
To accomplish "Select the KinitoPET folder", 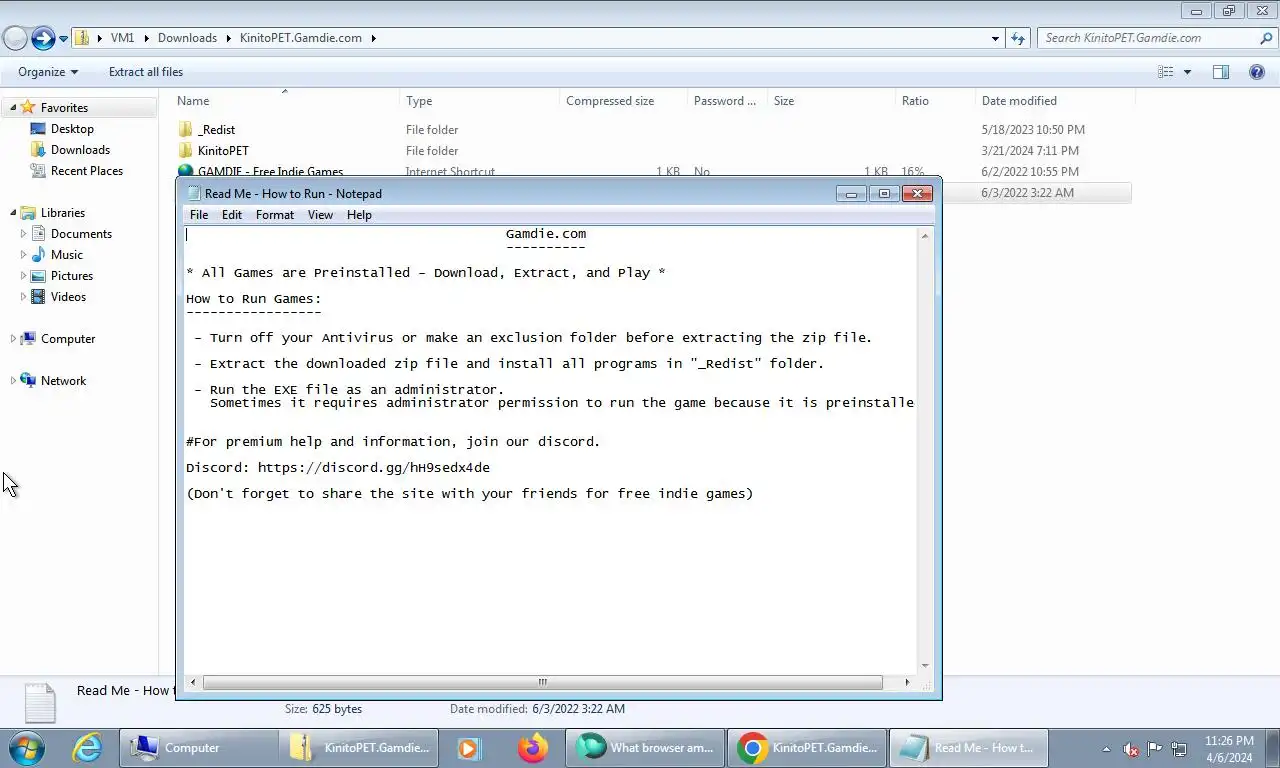I will coord(223,151).
